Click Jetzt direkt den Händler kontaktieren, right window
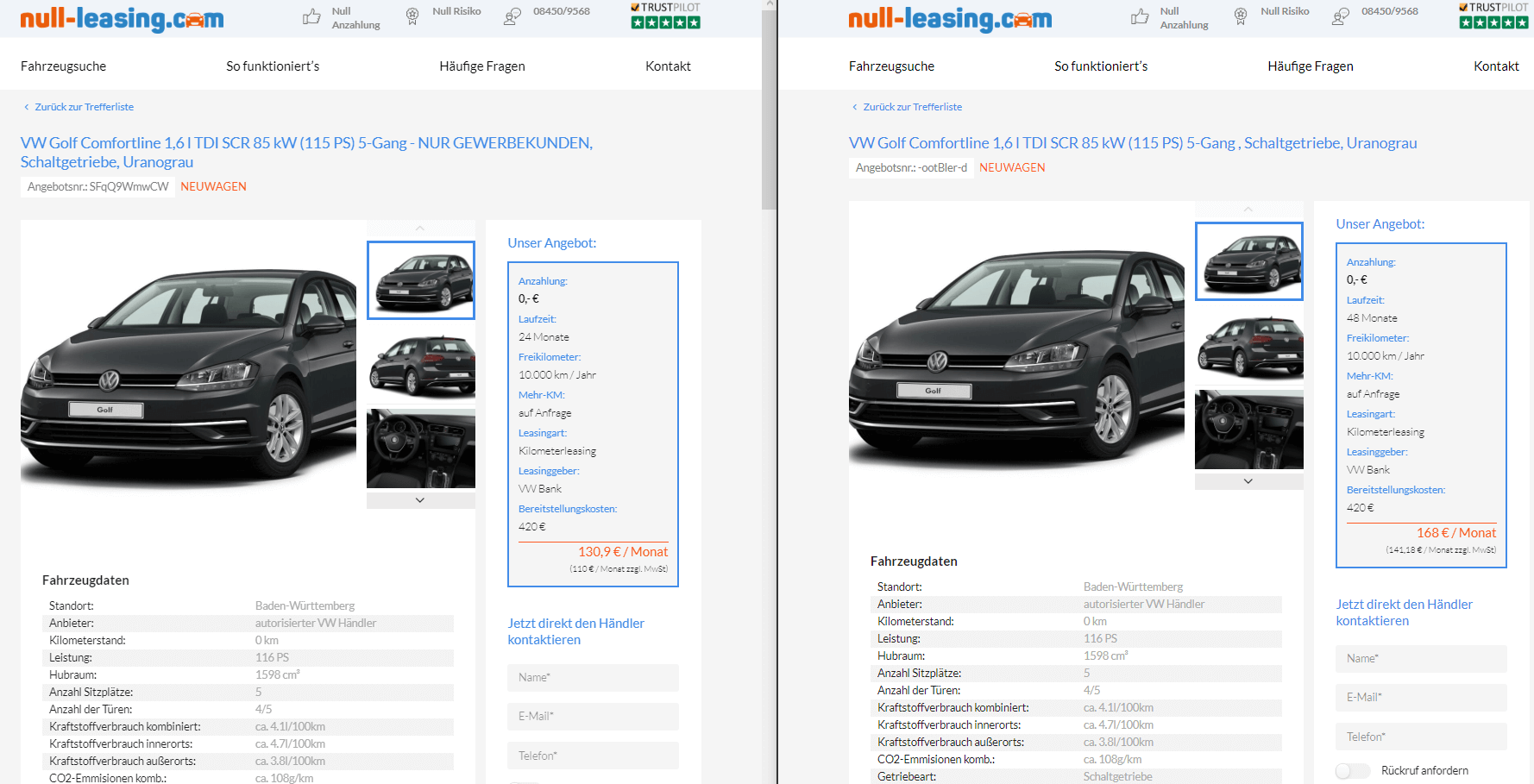The width and height of the screenshot is (1534, 784). 1405,612
